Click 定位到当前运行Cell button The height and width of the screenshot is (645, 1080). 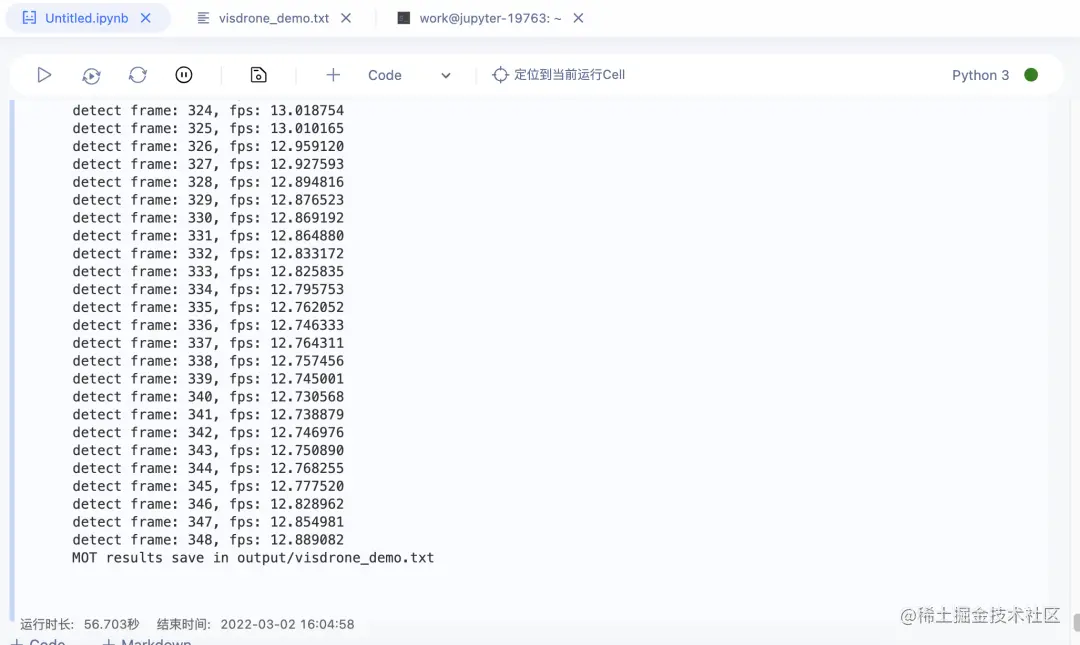tap(559, 74)
